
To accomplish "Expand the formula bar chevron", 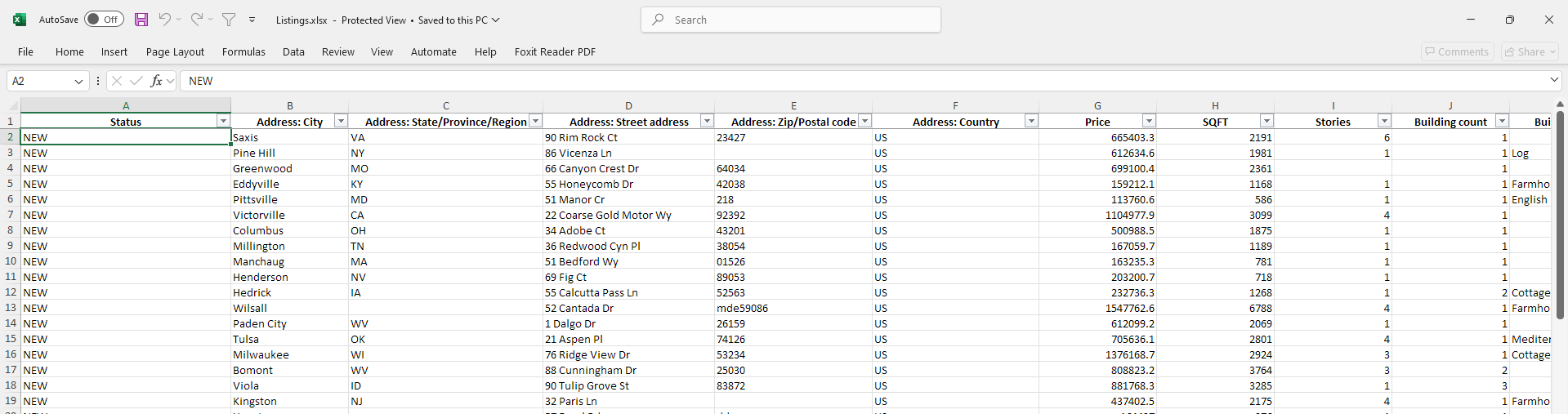I will click(1553, 80).
